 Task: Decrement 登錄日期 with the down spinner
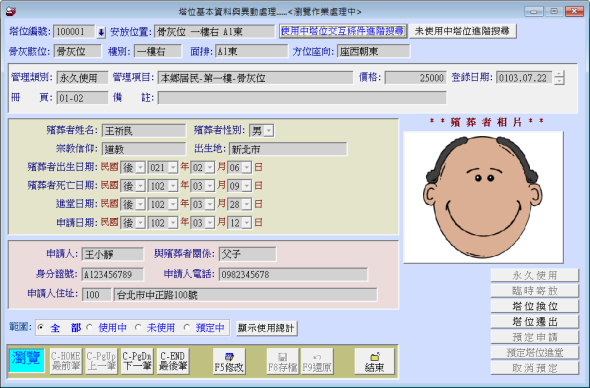[560, 81]
